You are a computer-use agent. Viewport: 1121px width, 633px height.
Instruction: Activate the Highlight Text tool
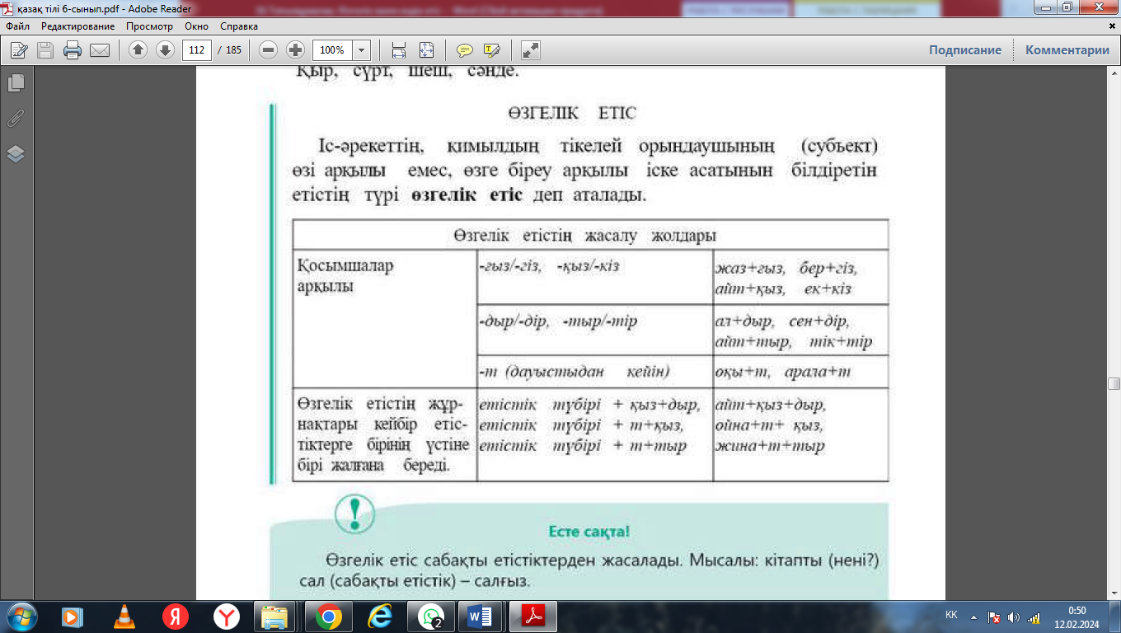(x=492, y=49)
